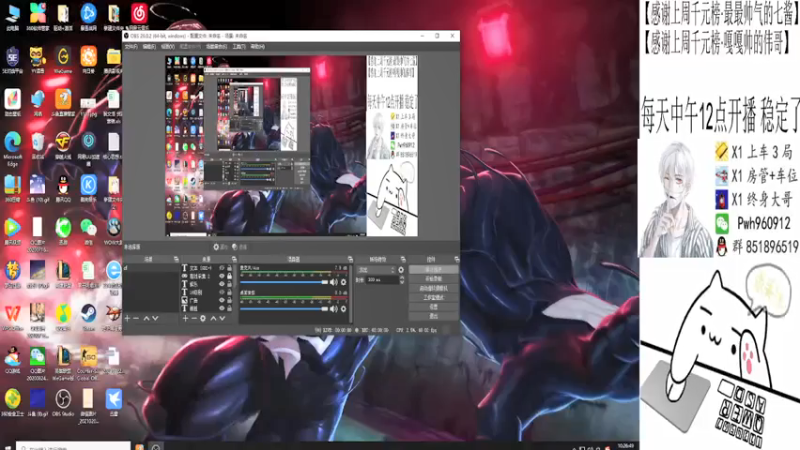
Task: Adjust transition duration 300 ms stepper arrows
Action: pos(402,280)
